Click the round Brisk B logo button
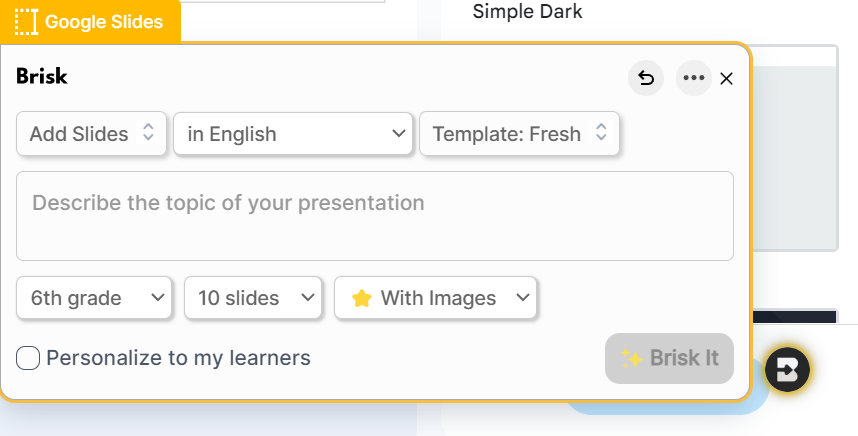This screenshot has height=436, width=858. (788, 369)
